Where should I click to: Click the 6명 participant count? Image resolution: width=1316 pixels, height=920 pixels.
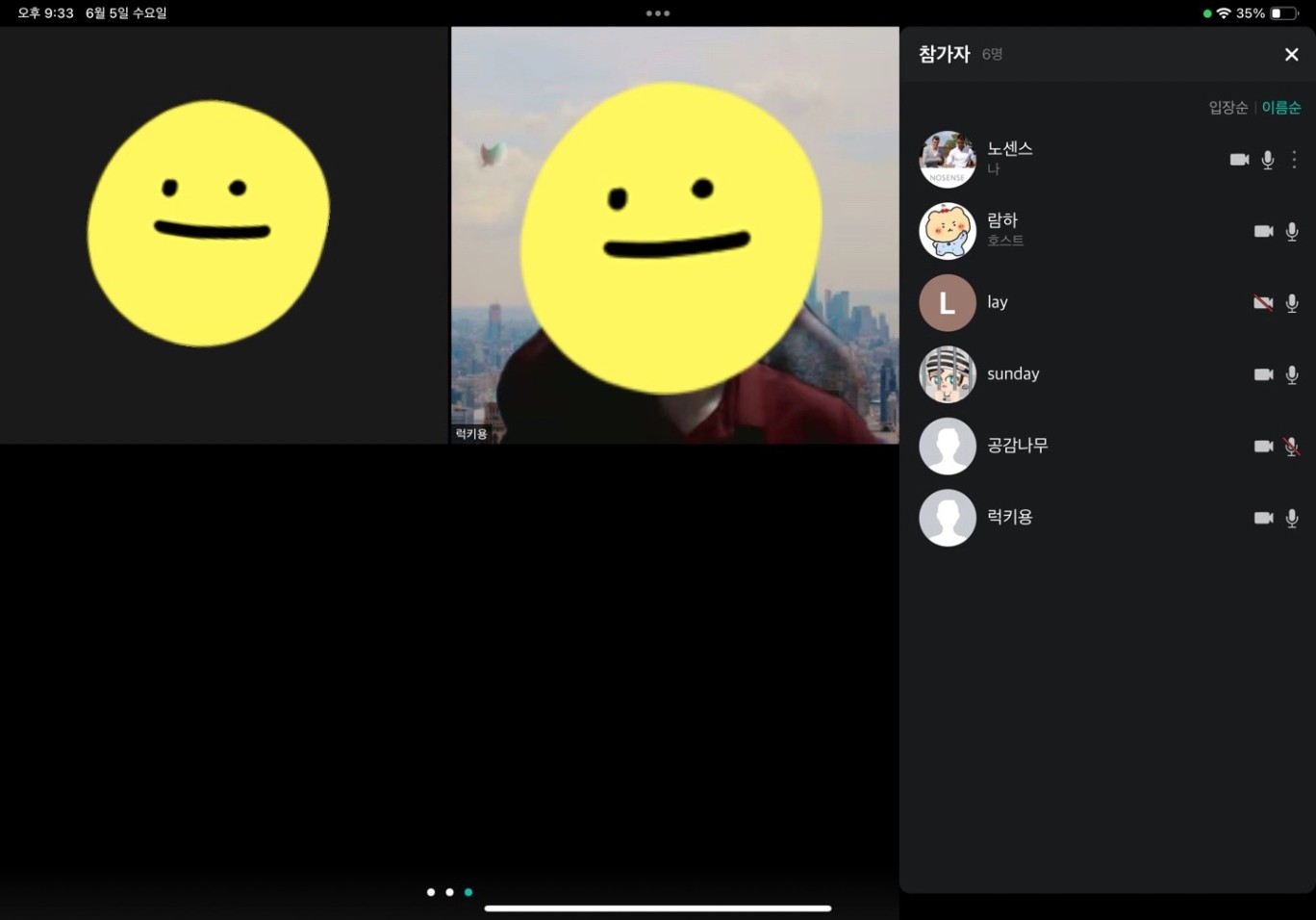993,55
